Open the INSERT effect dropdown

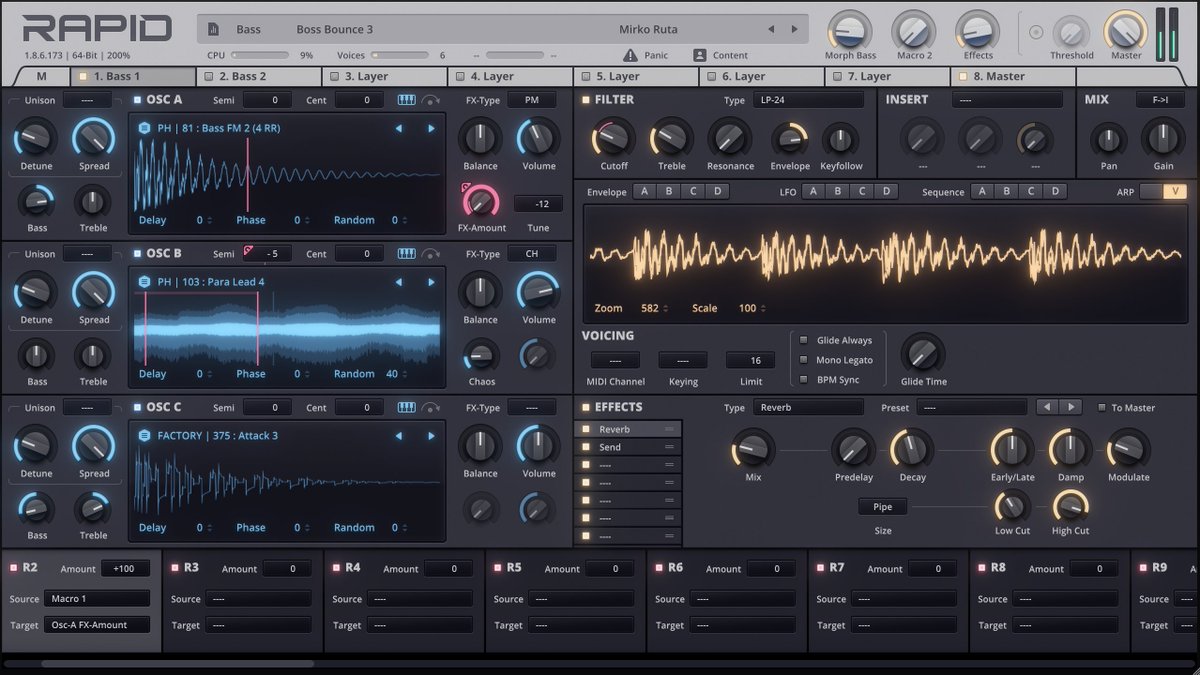pyautogui.click(x=1007, y=100)
